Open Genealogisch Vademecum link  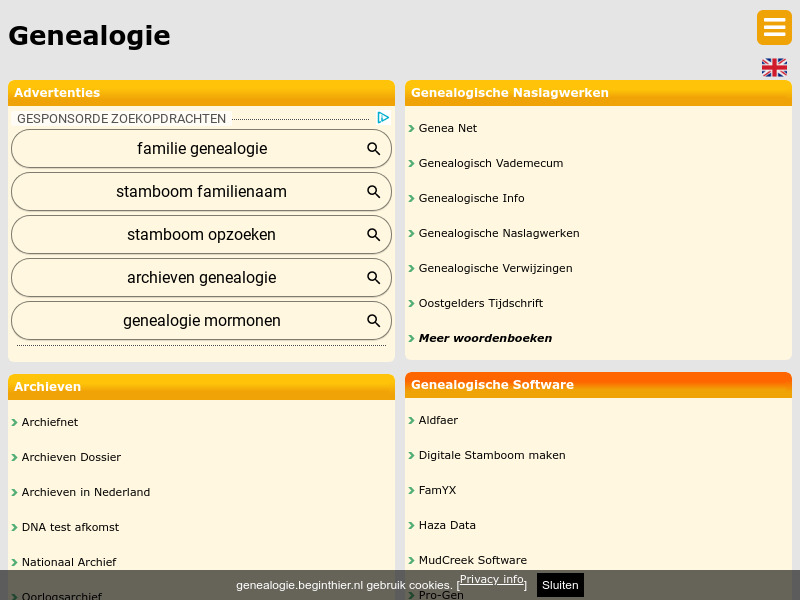click(491, 163)
